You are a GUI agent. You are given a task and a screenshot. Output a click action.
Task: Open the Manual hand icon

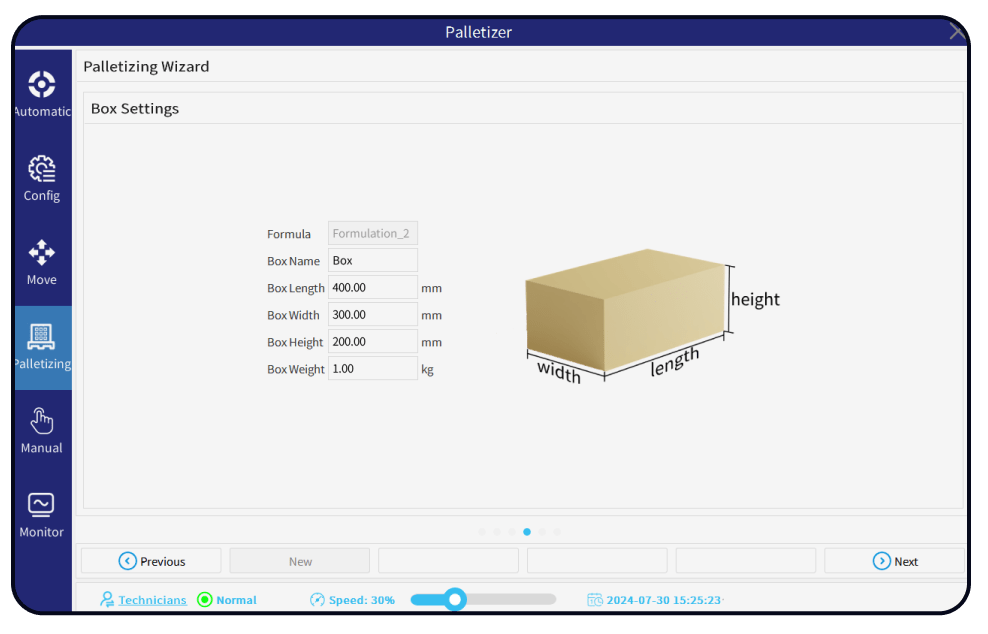tap(42, 420)
